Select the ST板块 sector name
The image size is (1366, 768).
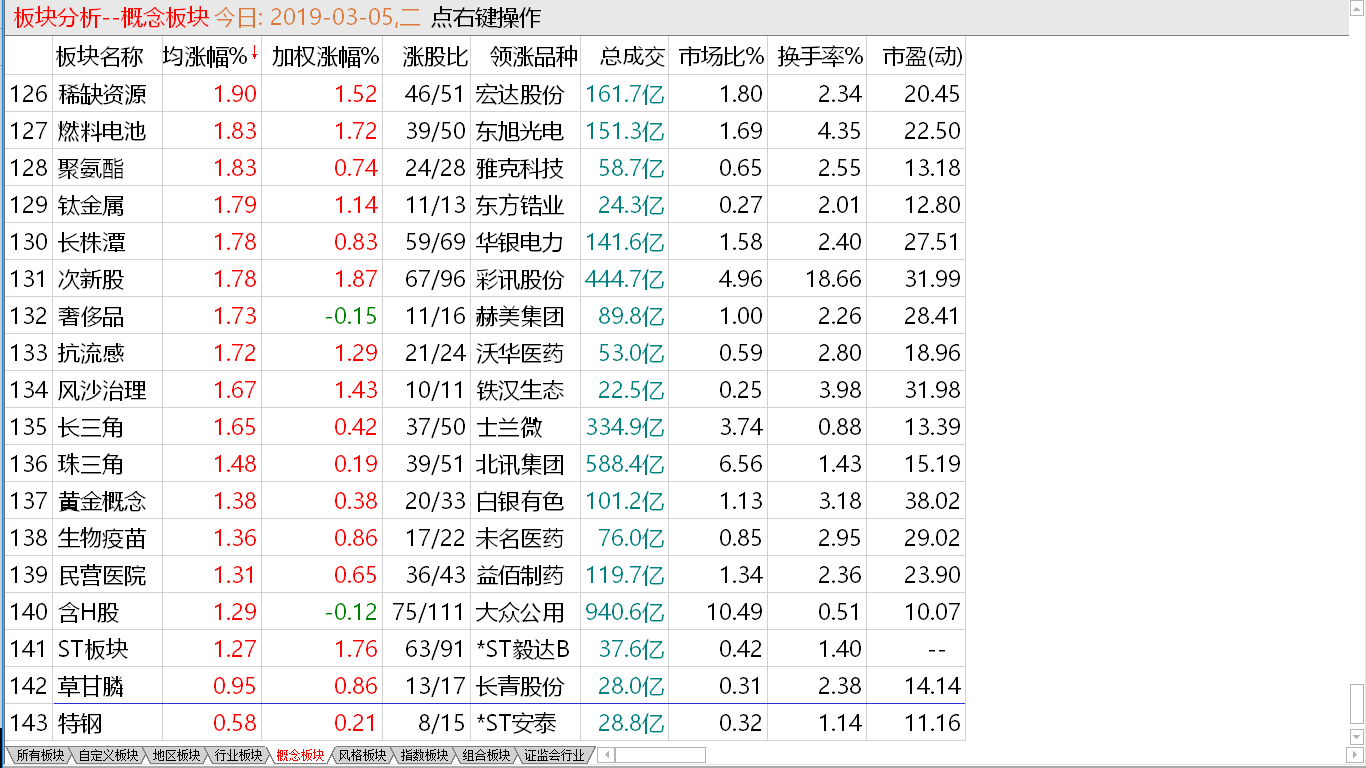tap(93, 649)
